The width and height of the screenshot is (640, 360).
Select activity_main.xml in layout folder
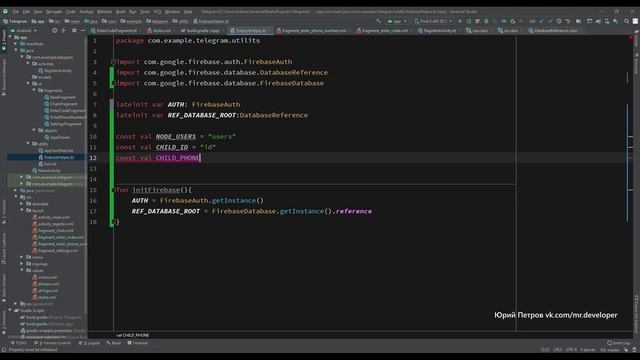[53, 217]
